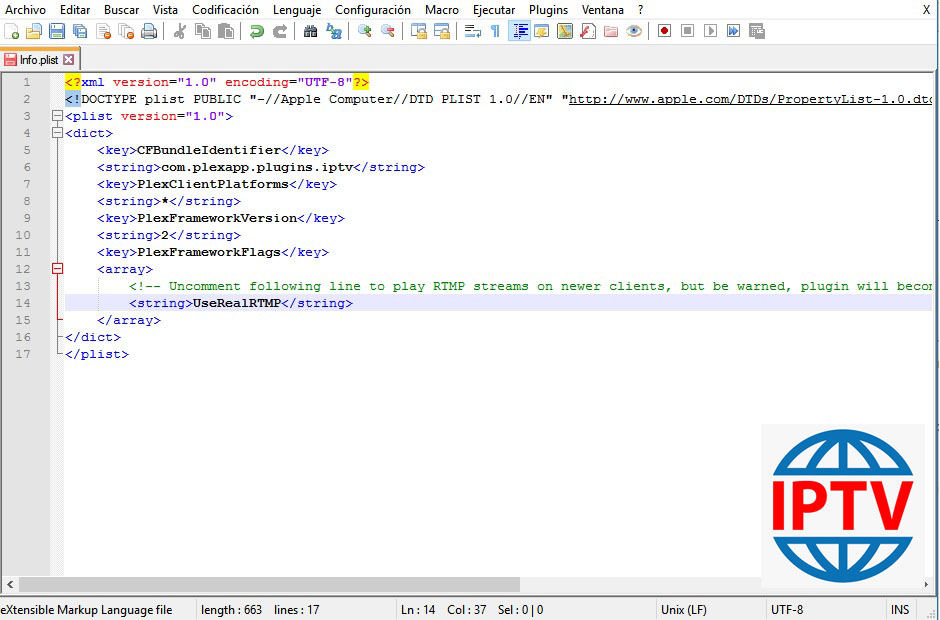The image size is (940, 620).
Task: Click the horizontal scrollbar thumb at the bottom
Action: pyautogui.click(x=270, y=584)
